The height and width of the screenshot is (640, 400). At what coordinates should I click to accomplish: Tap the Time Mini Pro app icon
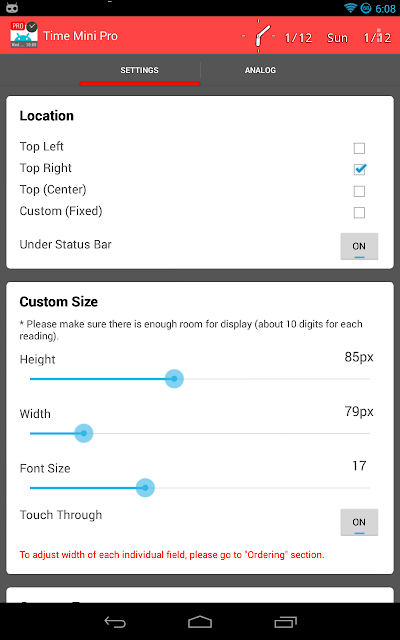tap(24, 35)
